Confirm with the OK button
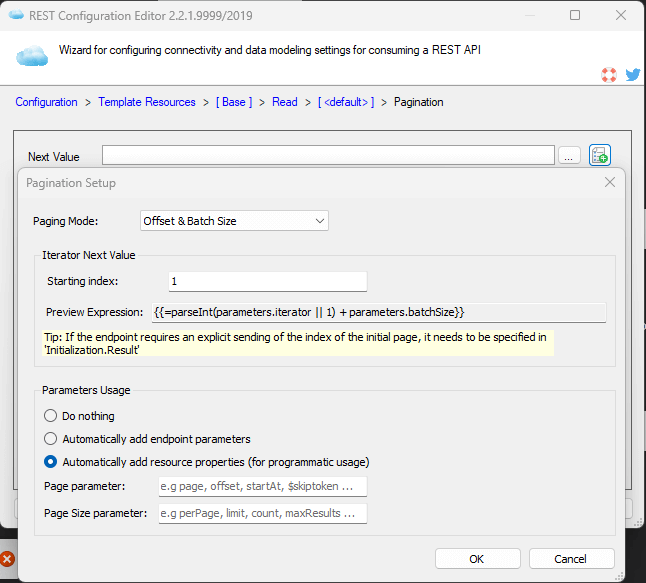Image resolution: width=646 pixels, height=583 pixels. tap(477, 559)
